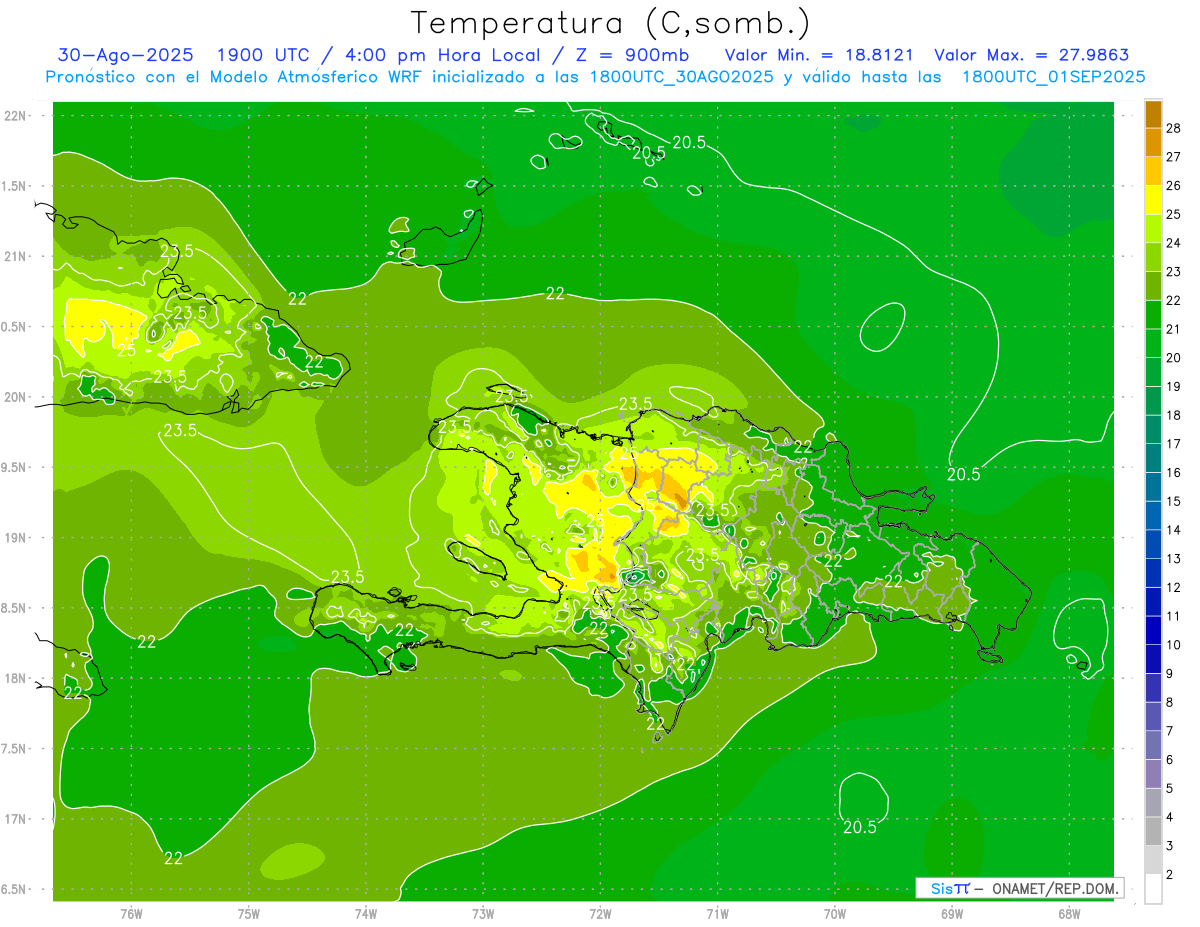Click the color bar label "2"
Viewport: 1200px width, 927px height.
(1170, 875)
